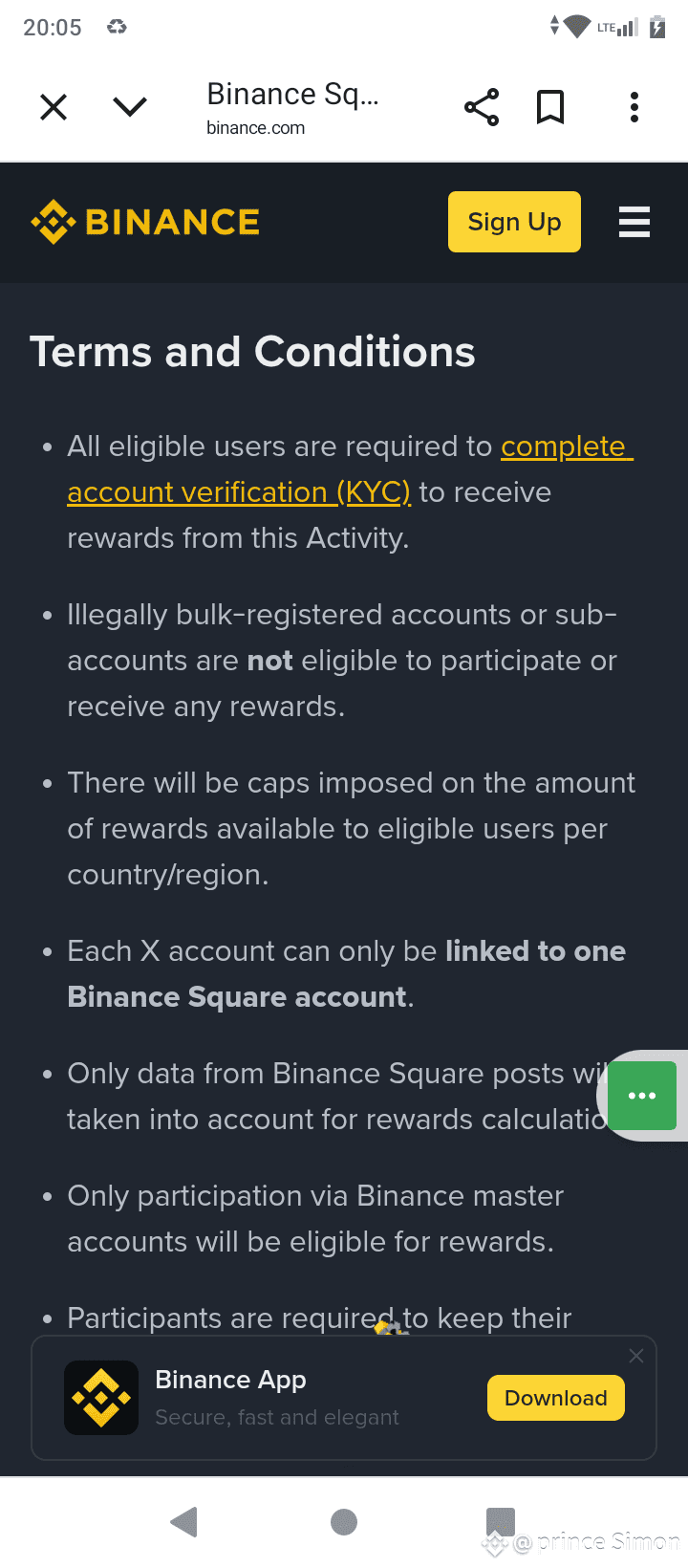Open the green chat support bubble
The image size is (688, 1568).
click(x=642, y=1095)
